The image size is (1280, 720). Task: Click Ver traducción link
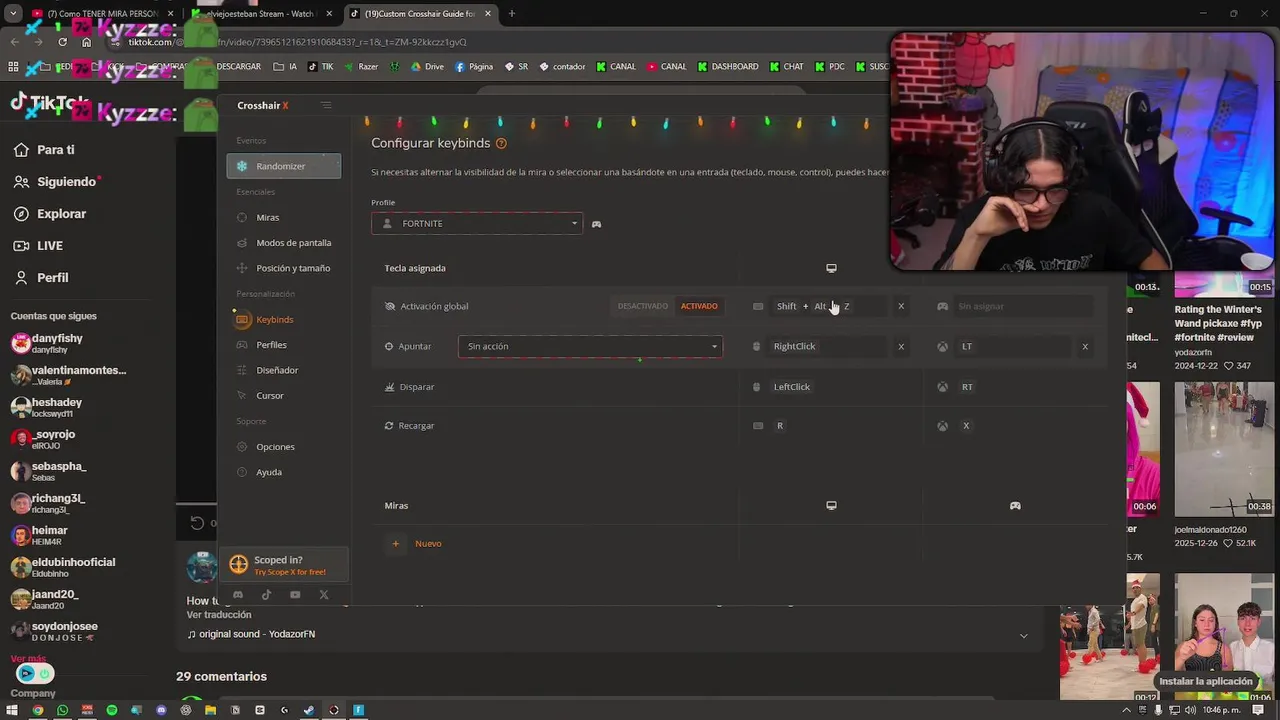[219, 615]
